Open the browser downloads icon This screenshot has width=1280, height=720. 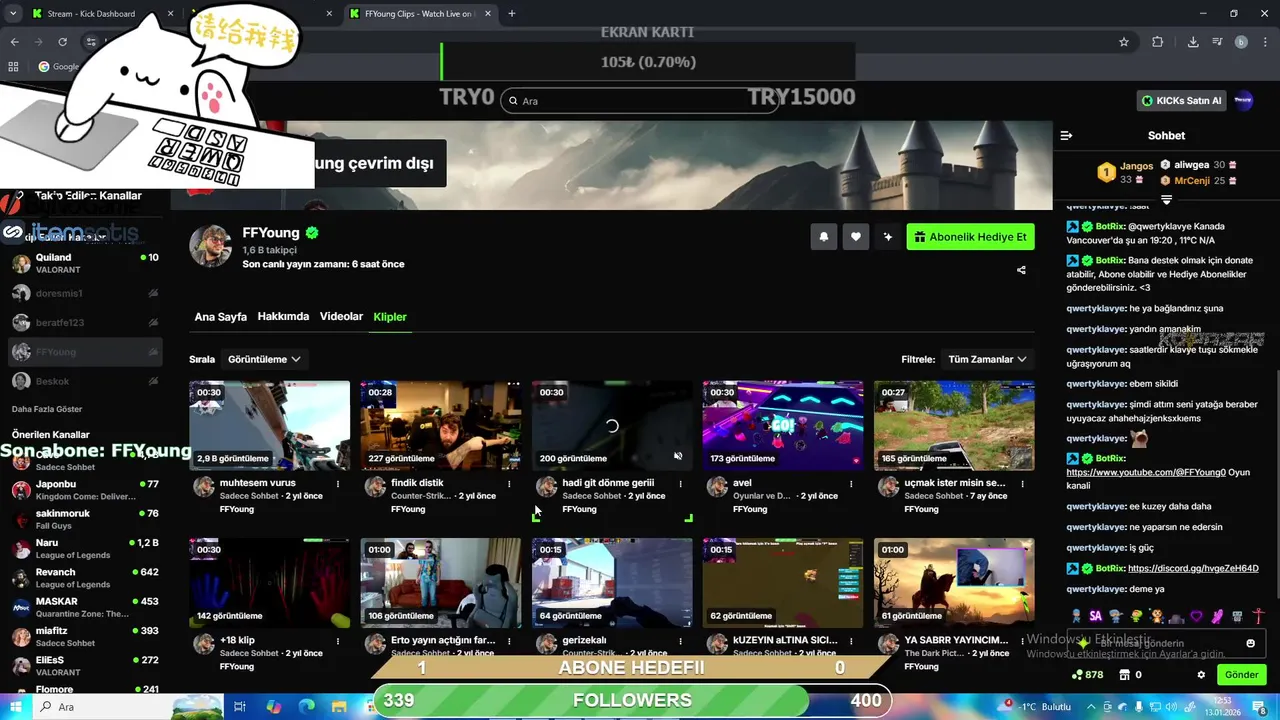pos(1193,42)
